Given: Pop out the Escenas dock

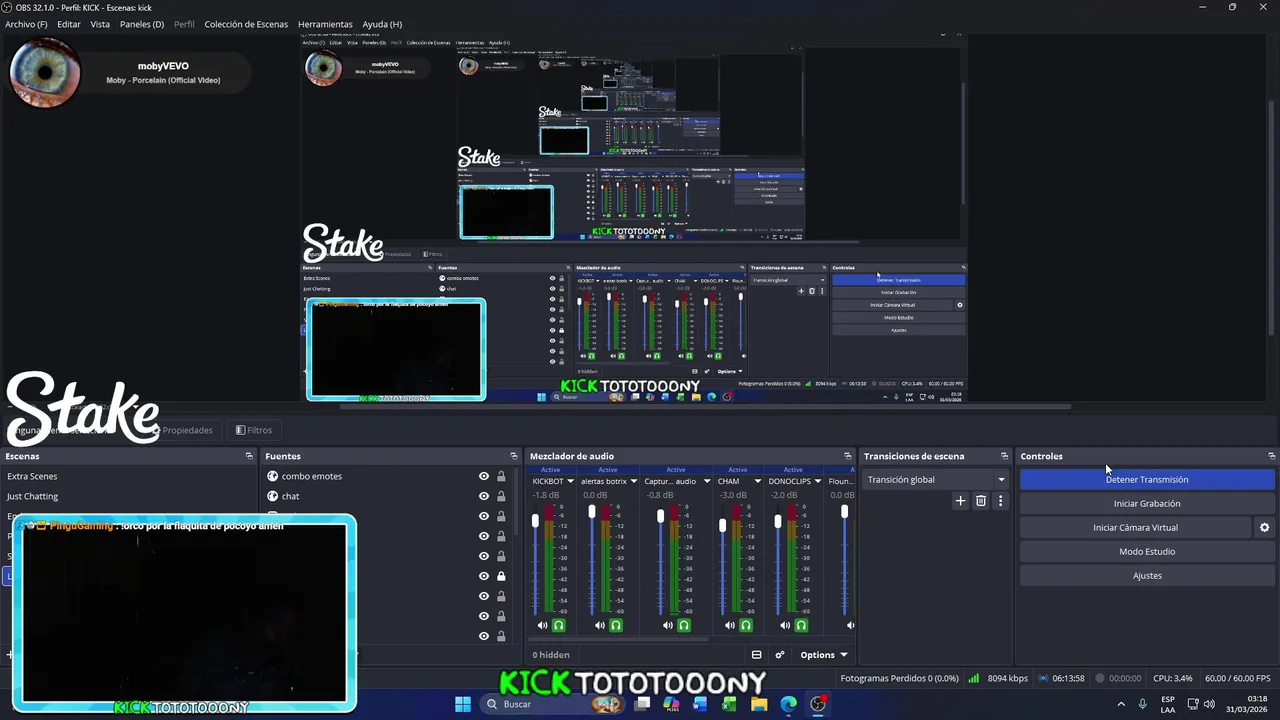Looking at the screenshot, I should tap(249, 456).
